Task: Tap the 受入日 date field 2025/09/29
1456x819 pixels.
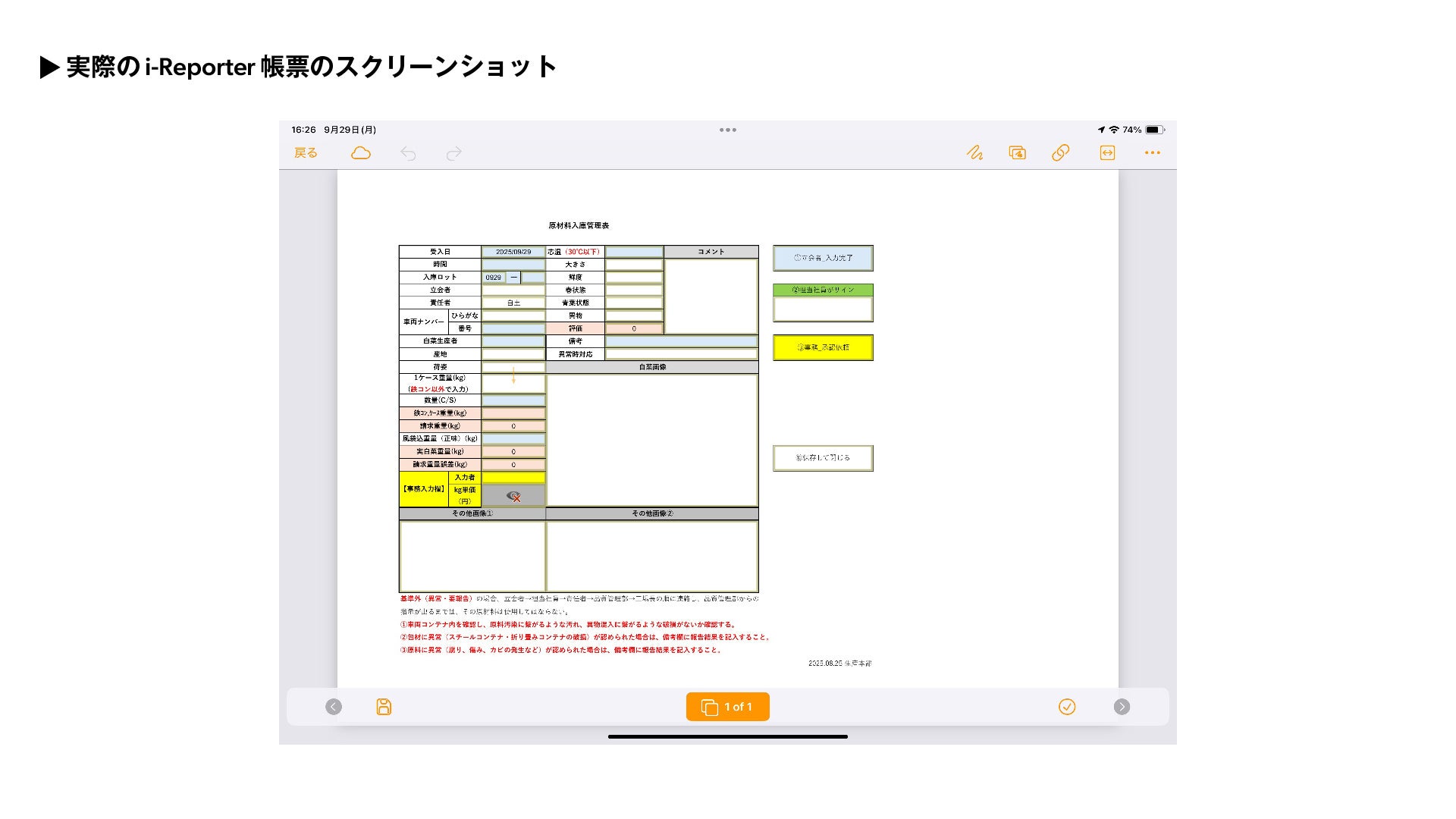Action: (x=513, y=252)
